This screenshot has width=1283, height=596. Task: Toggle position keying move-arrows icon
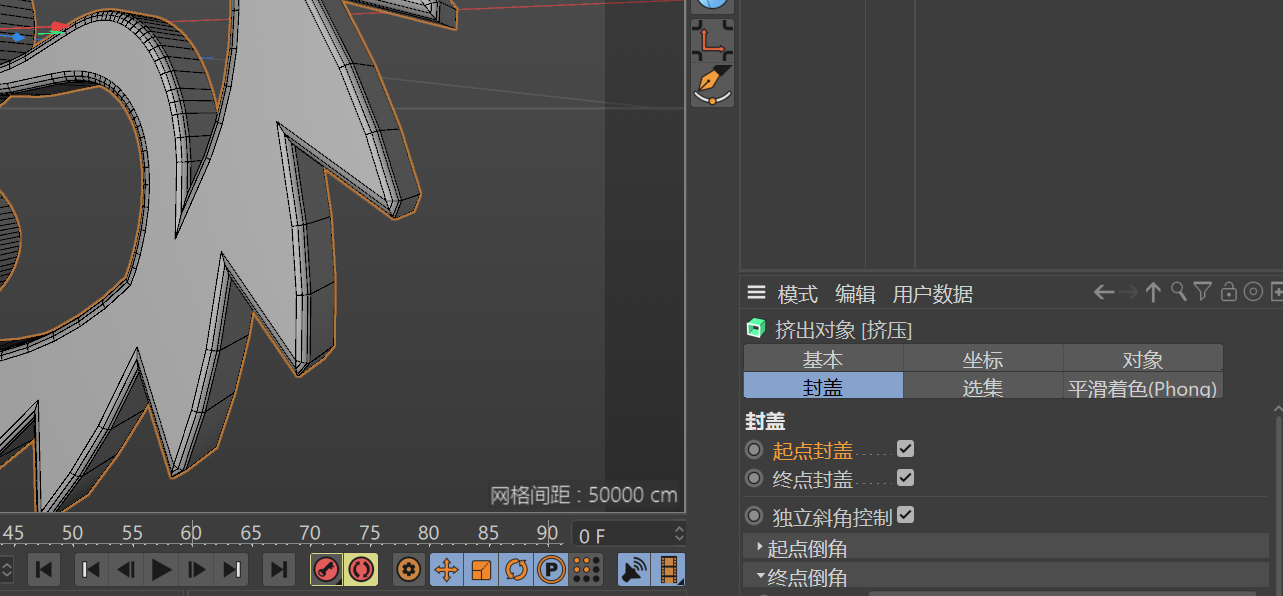point(446,570)
